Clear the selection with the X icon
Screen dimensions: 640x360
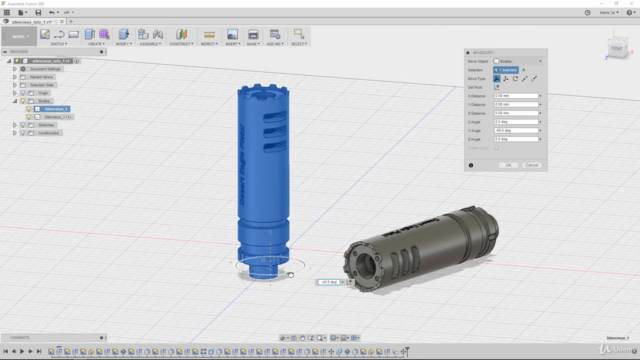click(524, 70)
